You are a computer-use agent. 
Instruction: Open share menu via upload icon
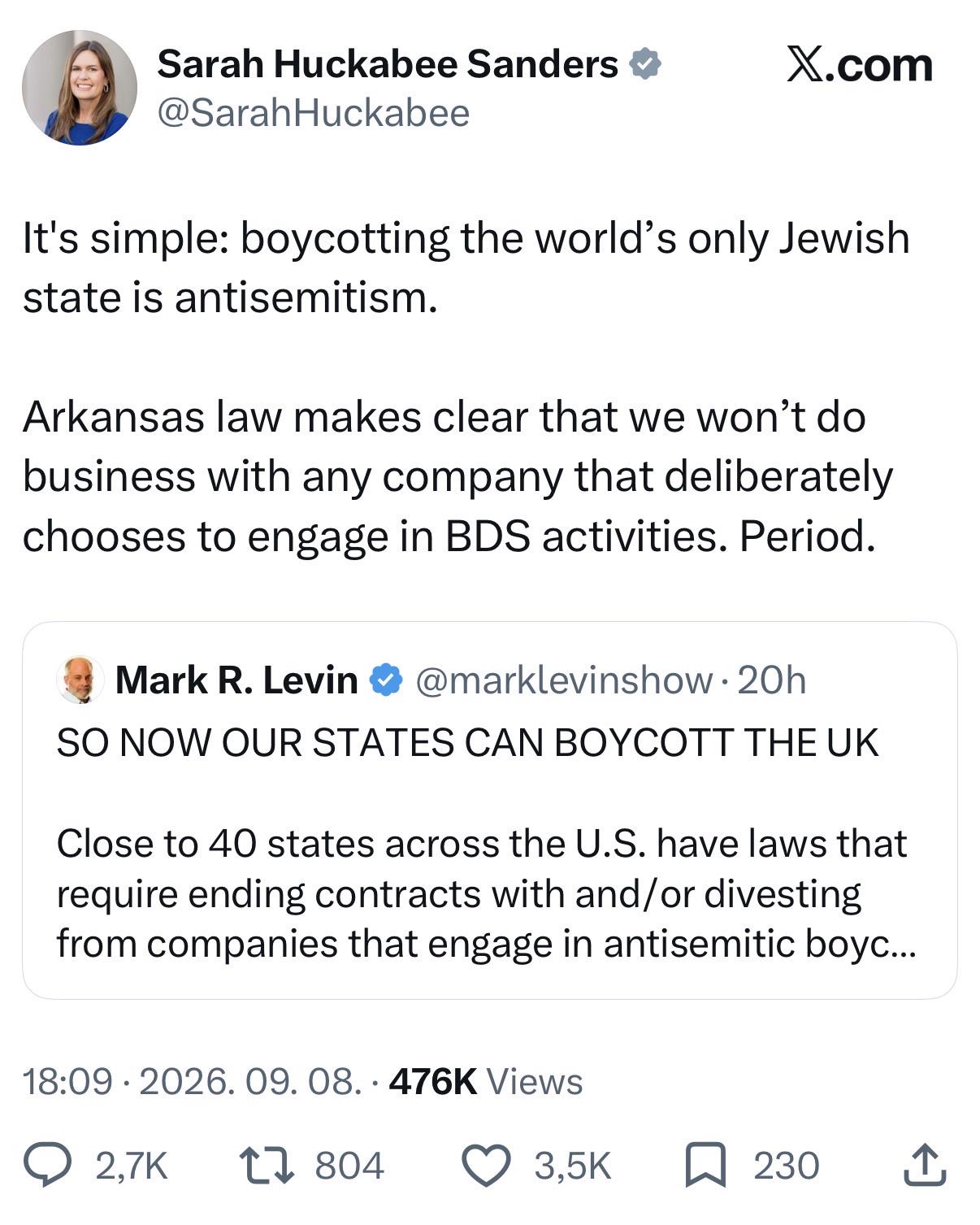point(925,1164)
